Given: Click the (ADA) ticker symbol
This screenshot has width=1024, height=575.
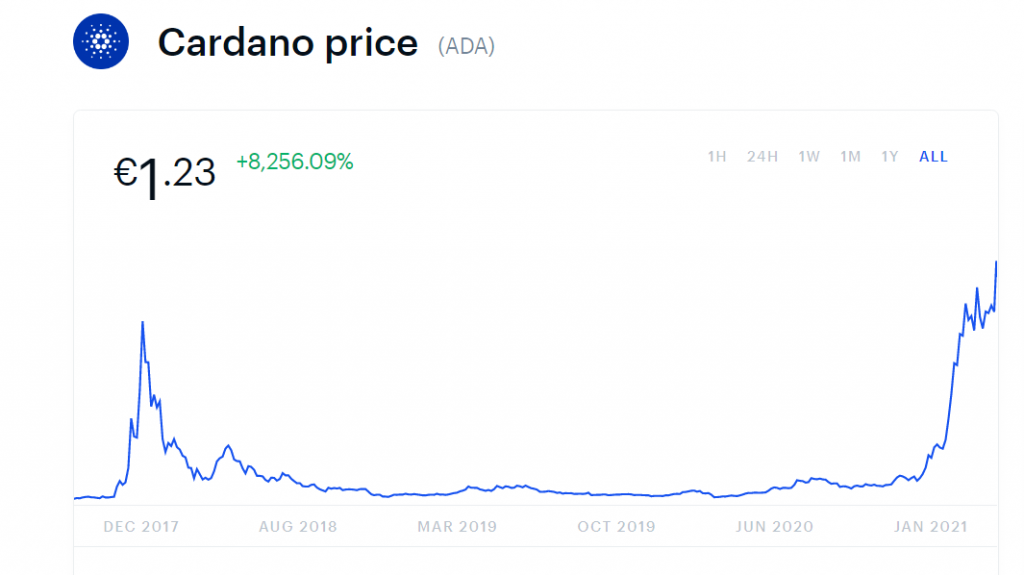Looking at the screenshot, I should coord(466,46).
